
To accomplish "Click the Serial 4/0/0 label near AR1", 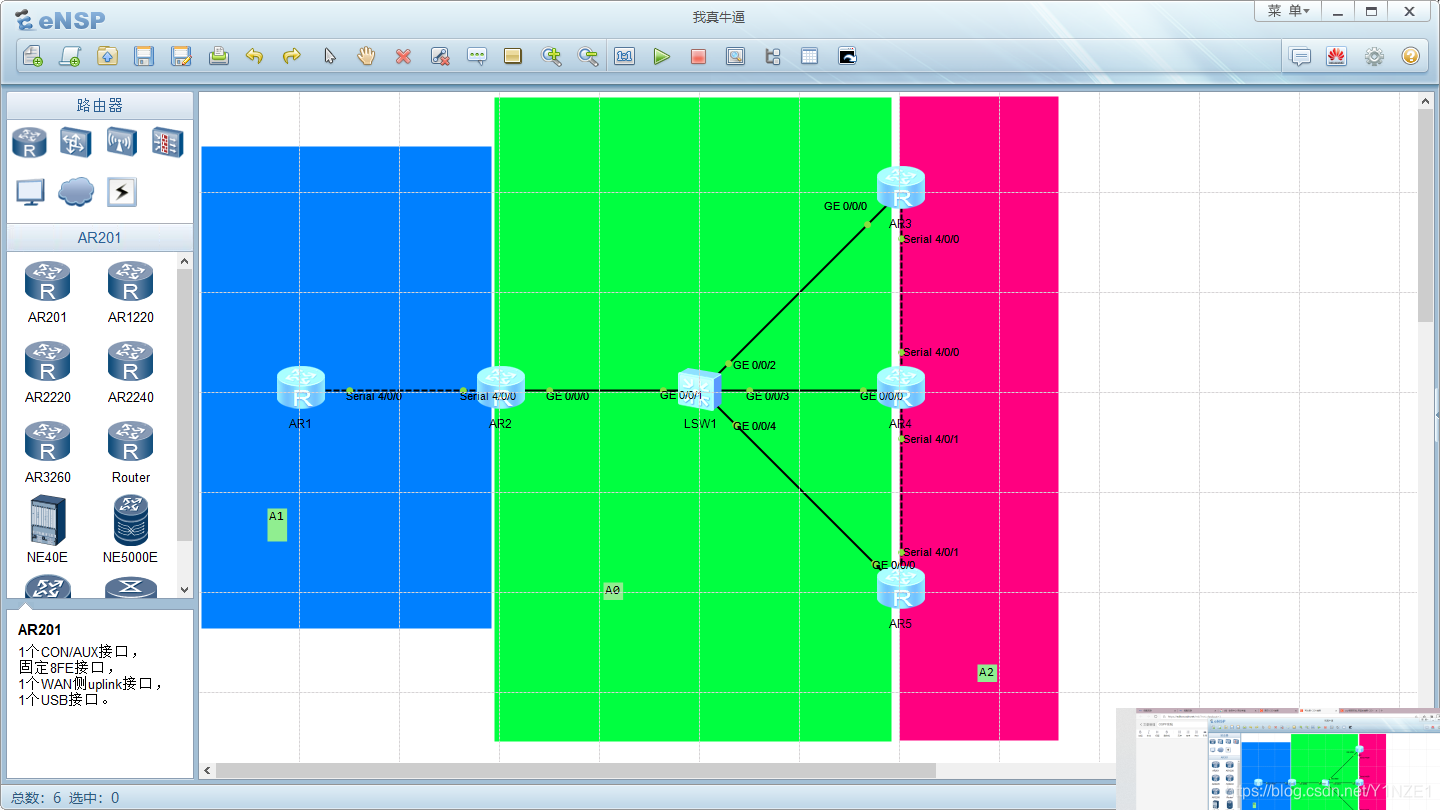I will (x=374, y=397).
